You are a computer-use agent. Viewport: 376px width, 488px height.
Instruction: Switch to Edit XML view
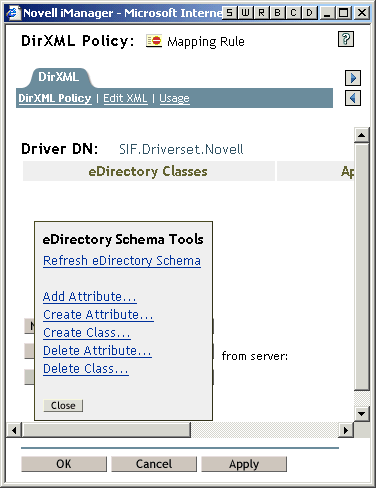pyautogui.click(x=125, y=98)
